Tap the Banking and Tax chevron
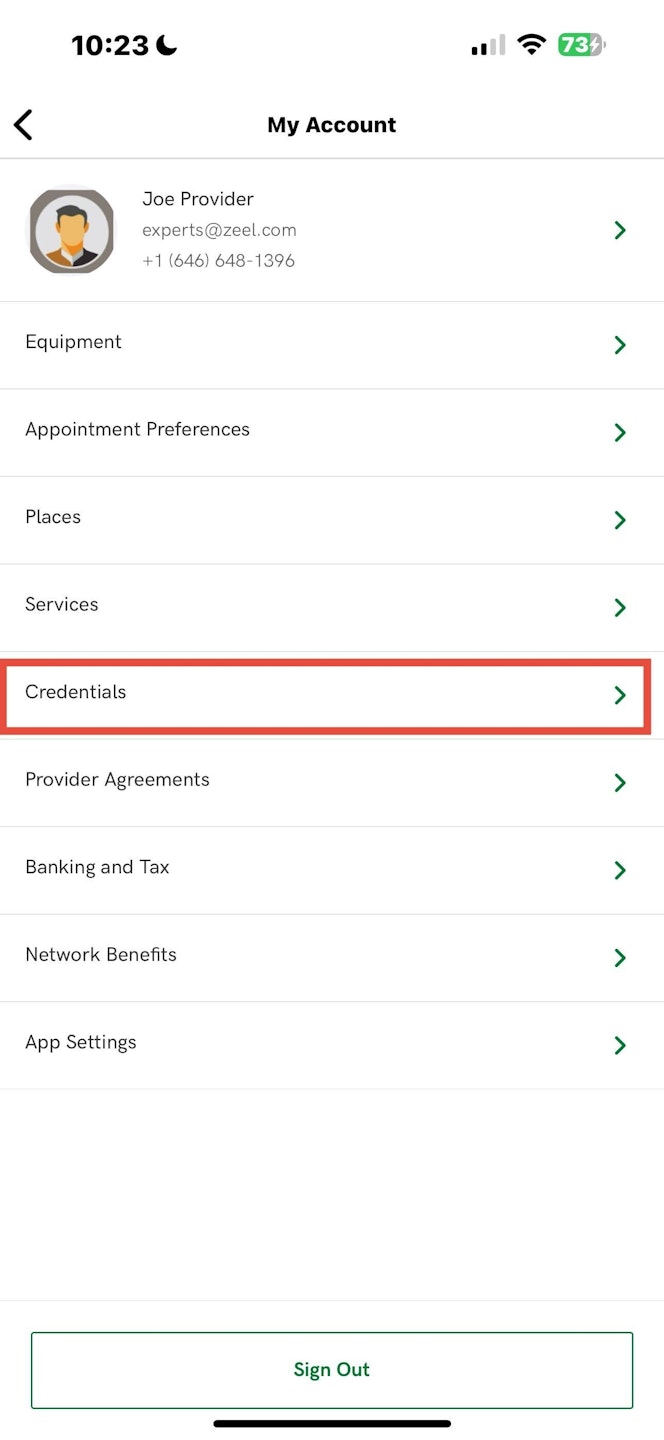This screenshot has height=1440, width=664. click(x=620, y=870)
